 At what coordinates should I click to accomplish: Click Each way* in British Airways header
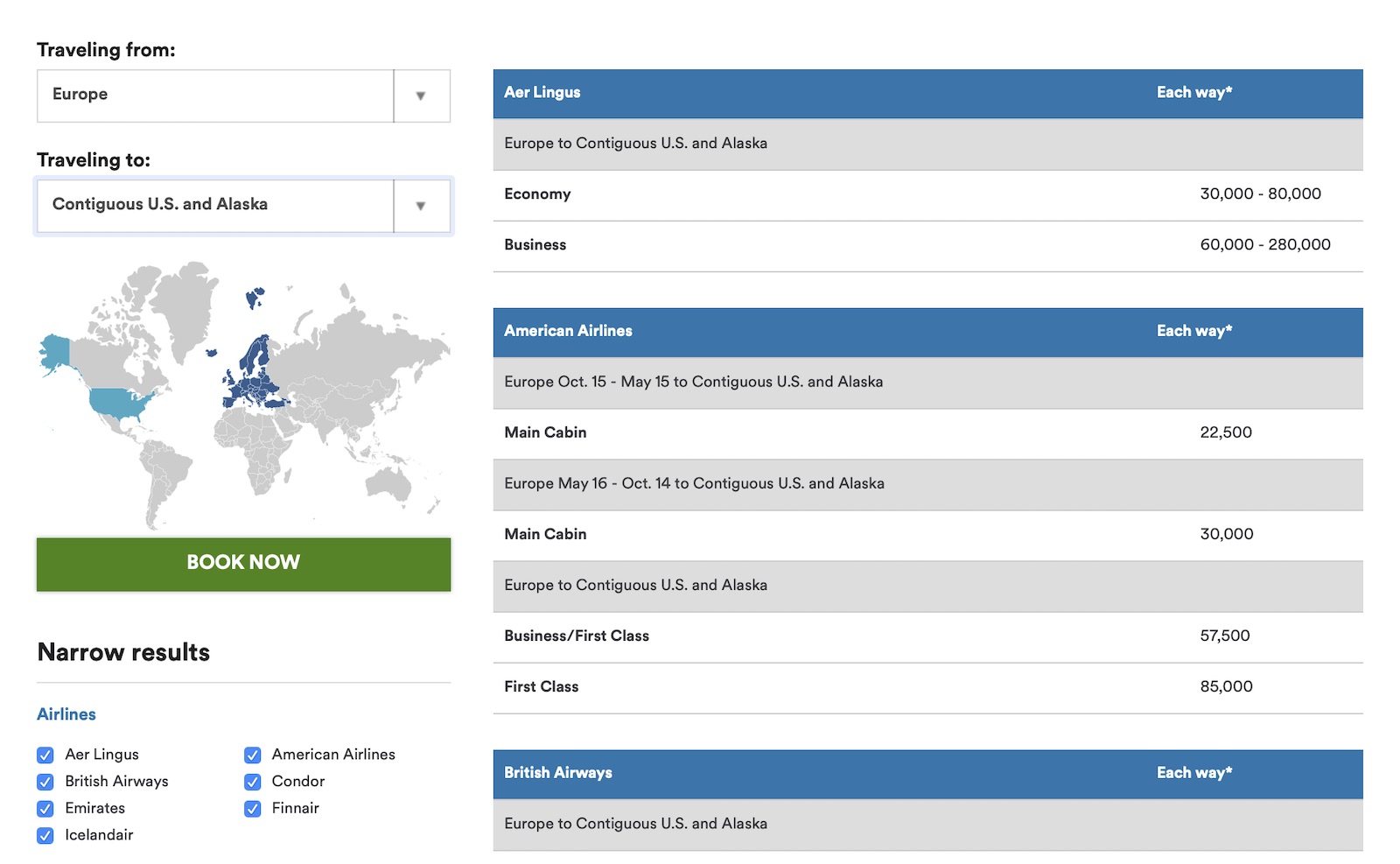[x=1194, y=773]
